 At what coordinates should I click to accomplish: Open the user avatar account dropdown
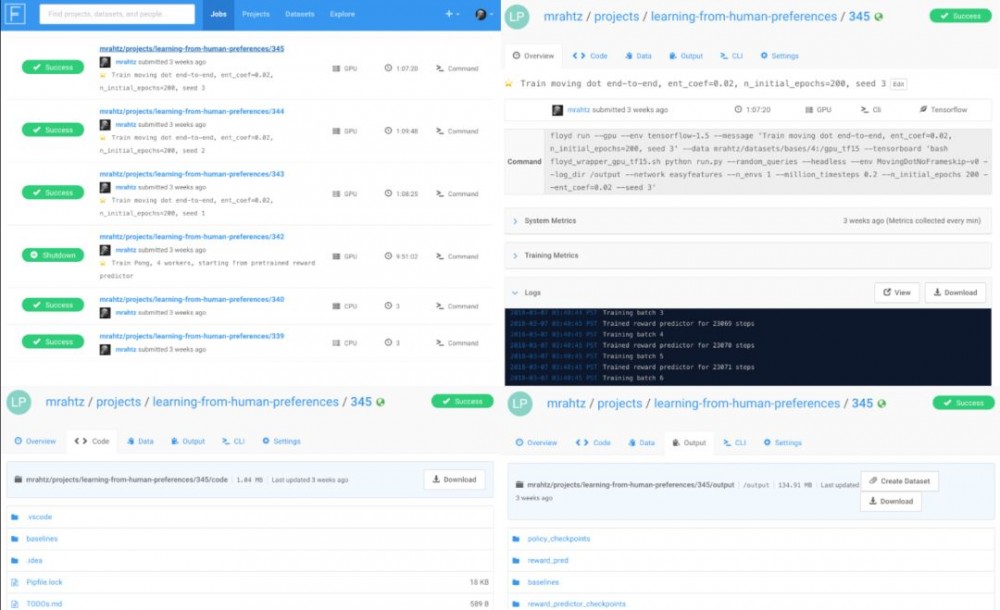(x=484, y=14)
